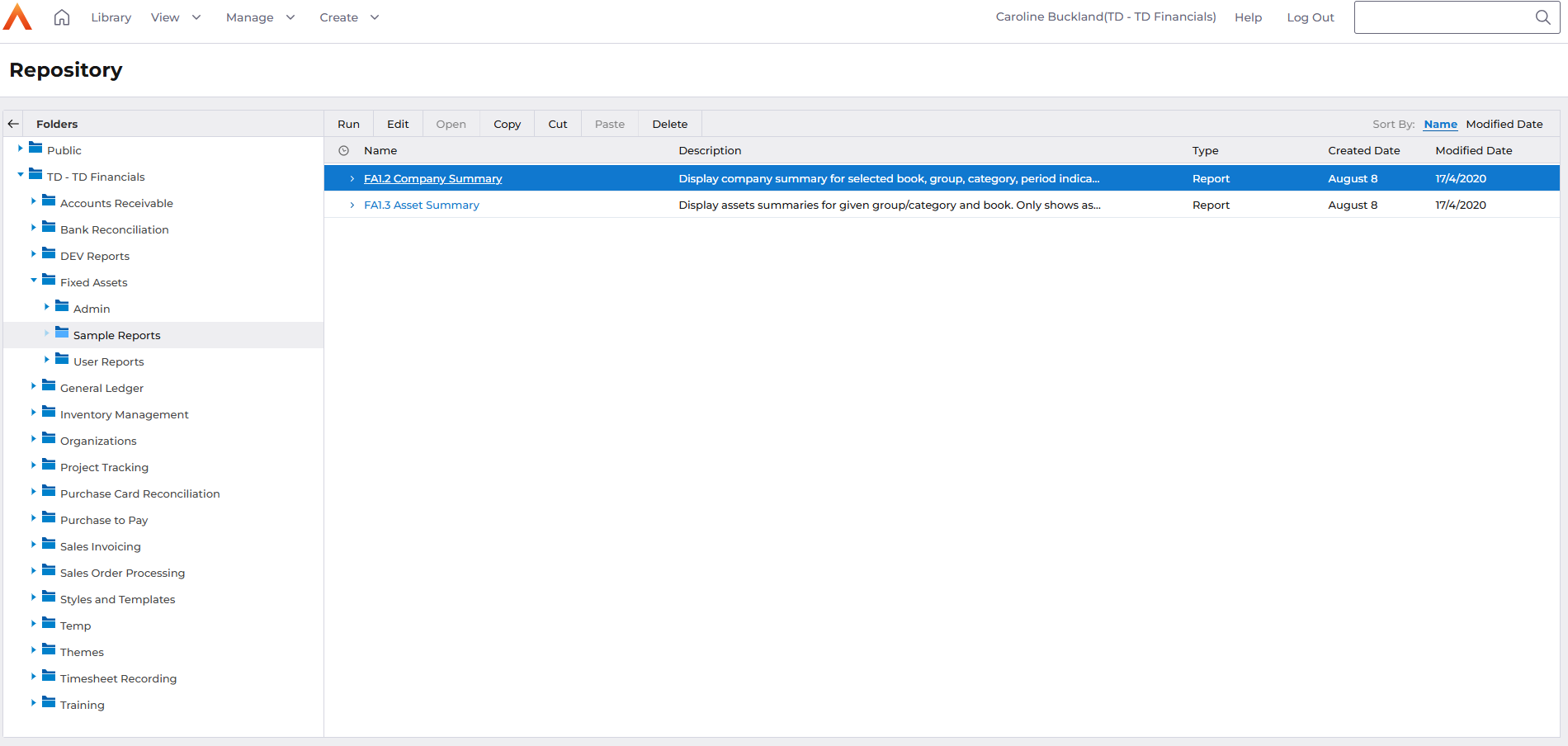The width and height of the screenshot is (1568, 746).
Task: Click the Fixed Assets folder icon
Action: 49,280
